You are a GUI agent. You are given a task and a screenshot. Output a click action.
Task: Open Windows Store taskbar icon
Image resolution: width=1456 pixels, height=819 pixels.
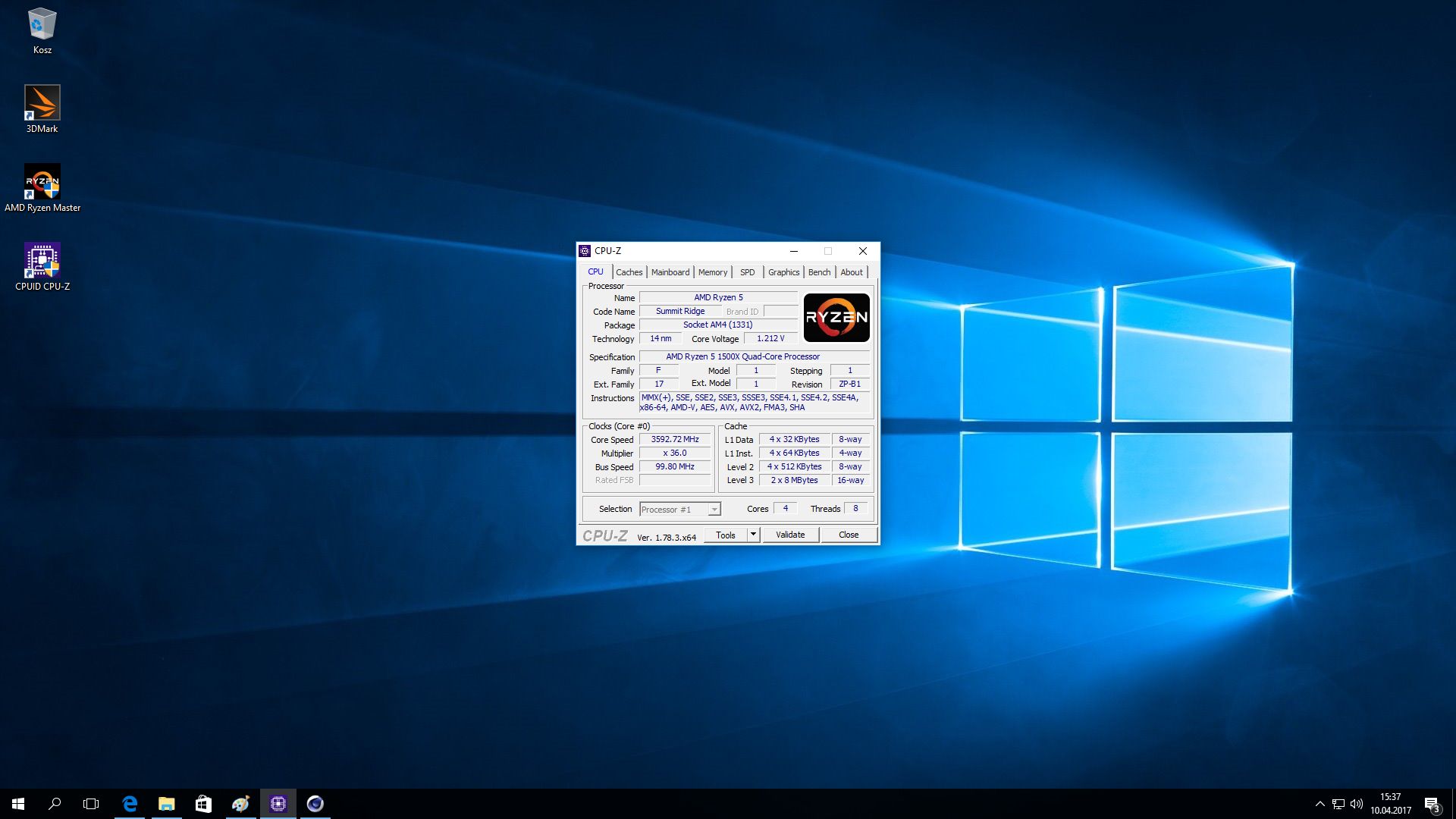[x=203, y=804]
